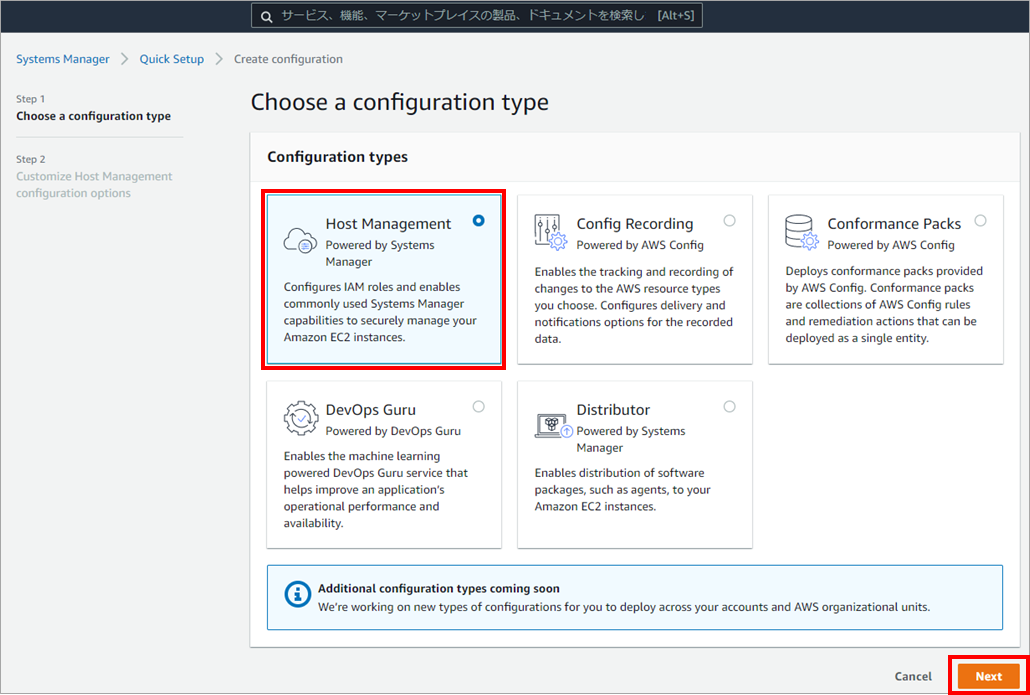Screen dimensions: 1030x695
Task: Click the 'Config Recording' card title
Action: click(635, 224)
